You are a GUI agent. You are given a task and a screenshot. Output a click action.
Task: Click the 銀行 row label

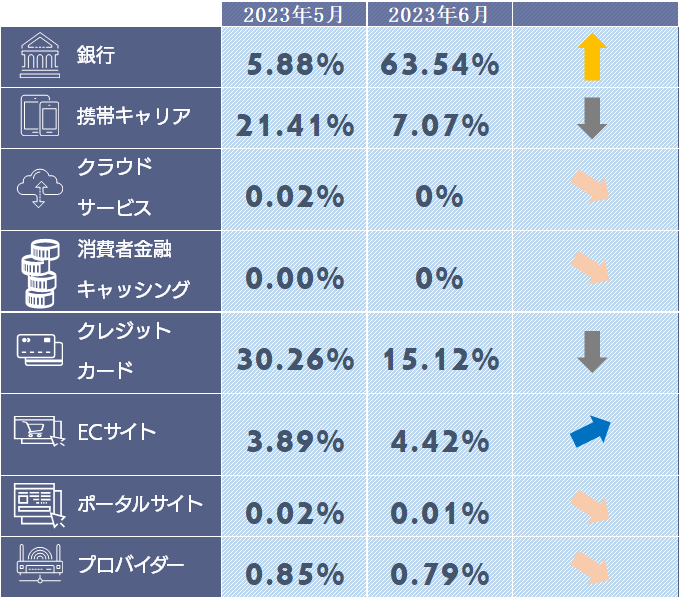pyautogui.click(x=97, y=56)
